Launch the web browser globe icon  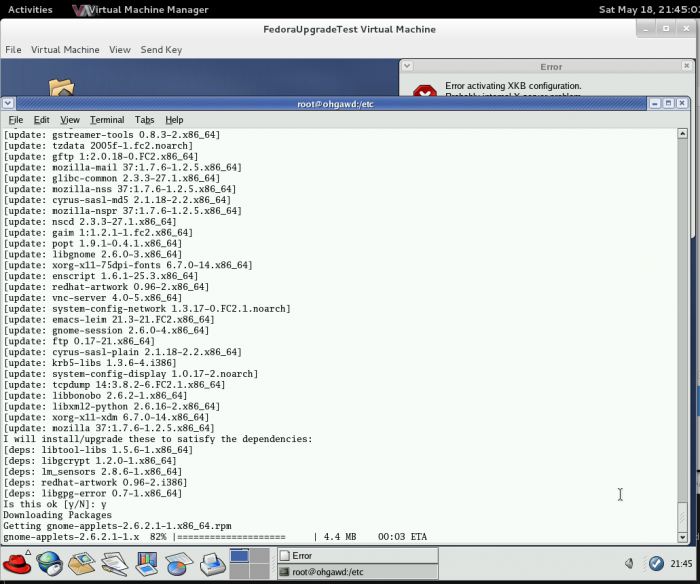[x=50, y=565]
